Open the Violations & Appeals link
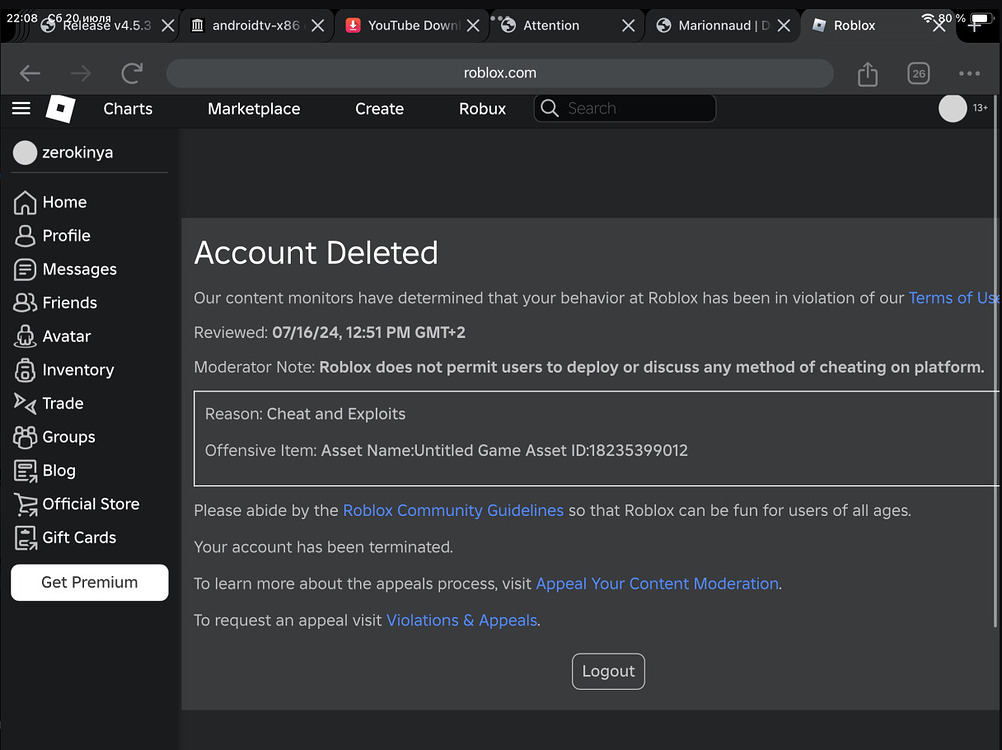Screen dimensions: 1002x750 tap(461, 620)
